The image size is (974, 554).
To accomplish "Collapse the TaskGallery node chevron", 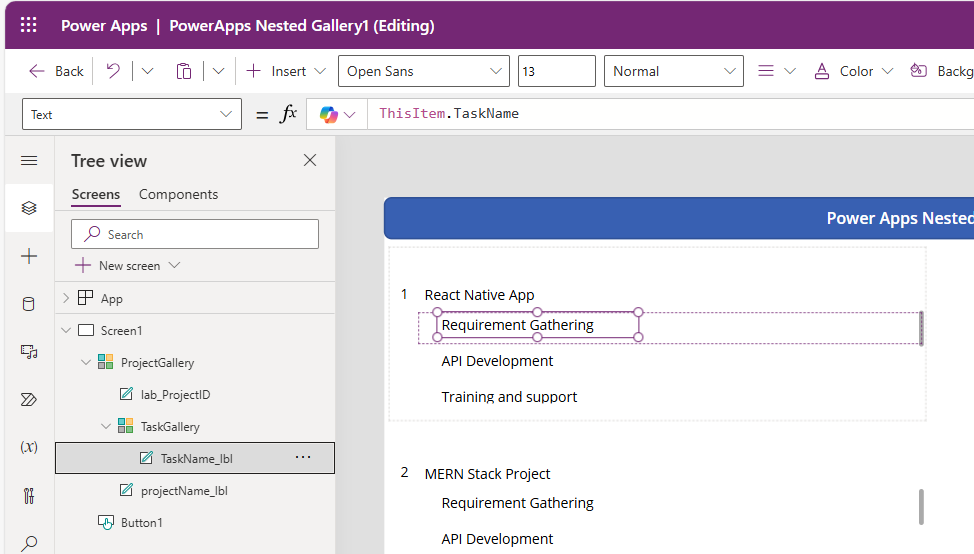I will tap(106, 426).
